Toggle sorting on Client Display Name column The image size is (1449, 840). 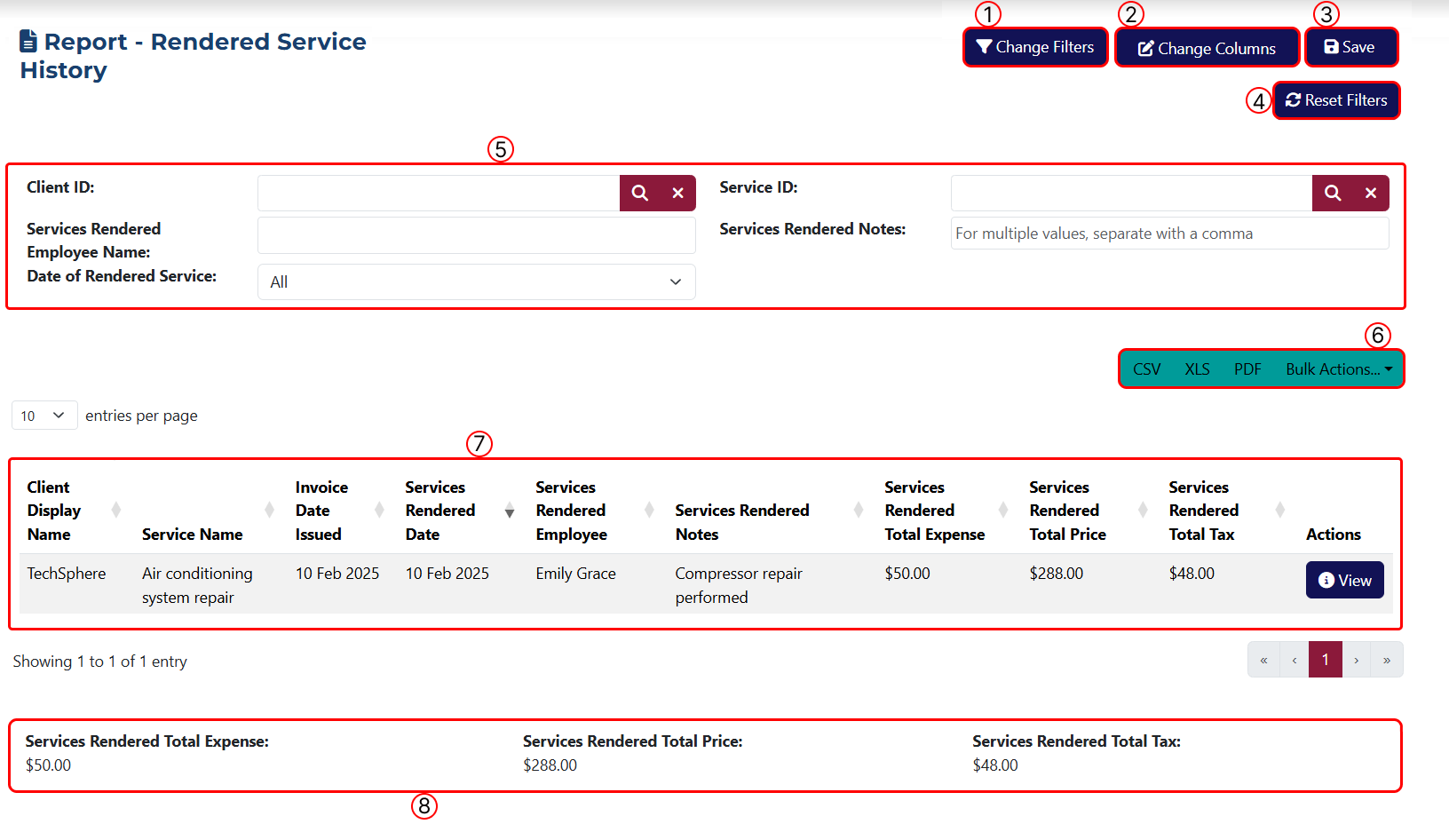pos(115,511)
